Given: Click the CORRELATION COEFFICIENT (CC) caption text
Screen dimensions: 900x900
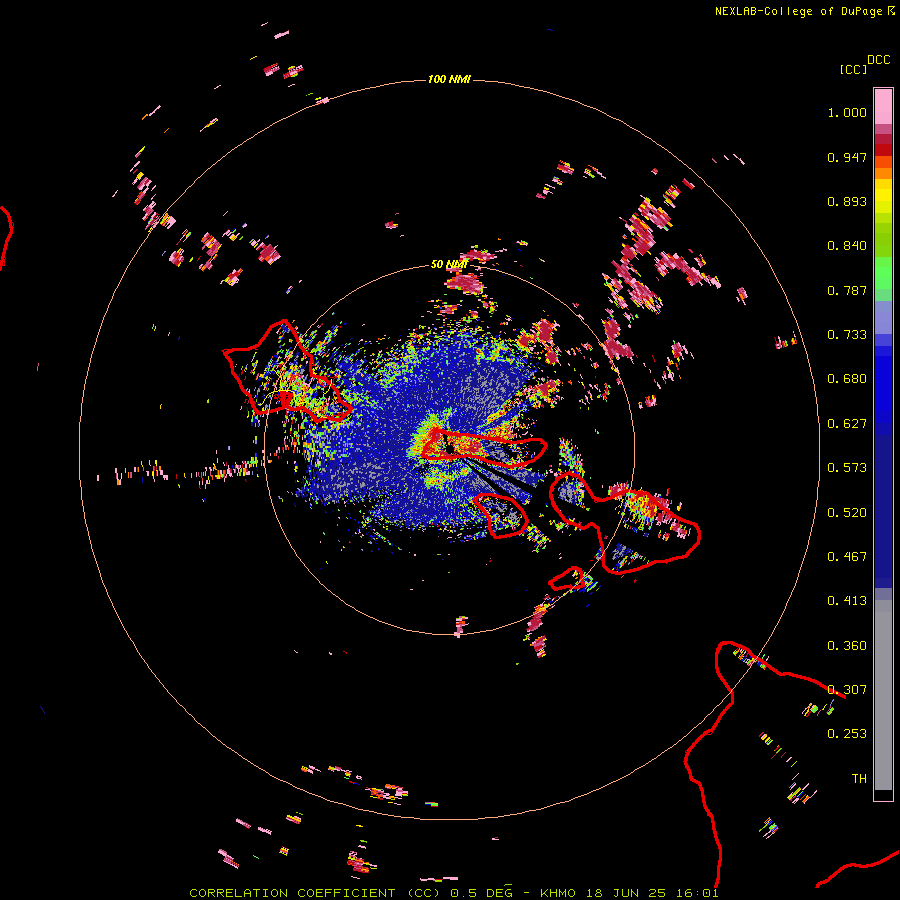Looking at the screenshot, I should point(316,893).
